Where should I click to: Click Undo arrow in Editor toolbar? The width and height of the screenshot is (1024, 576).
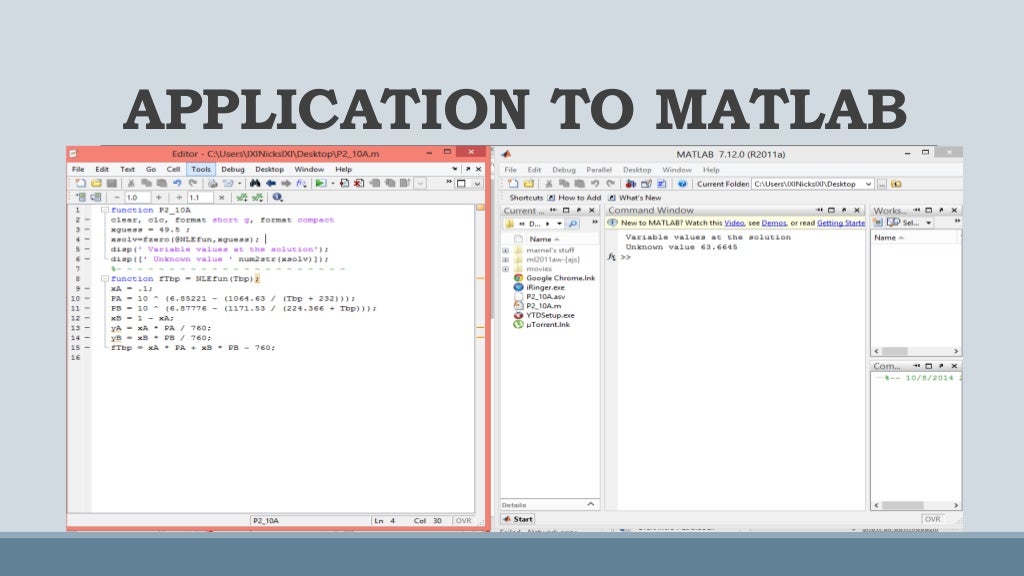click(177, 184)
